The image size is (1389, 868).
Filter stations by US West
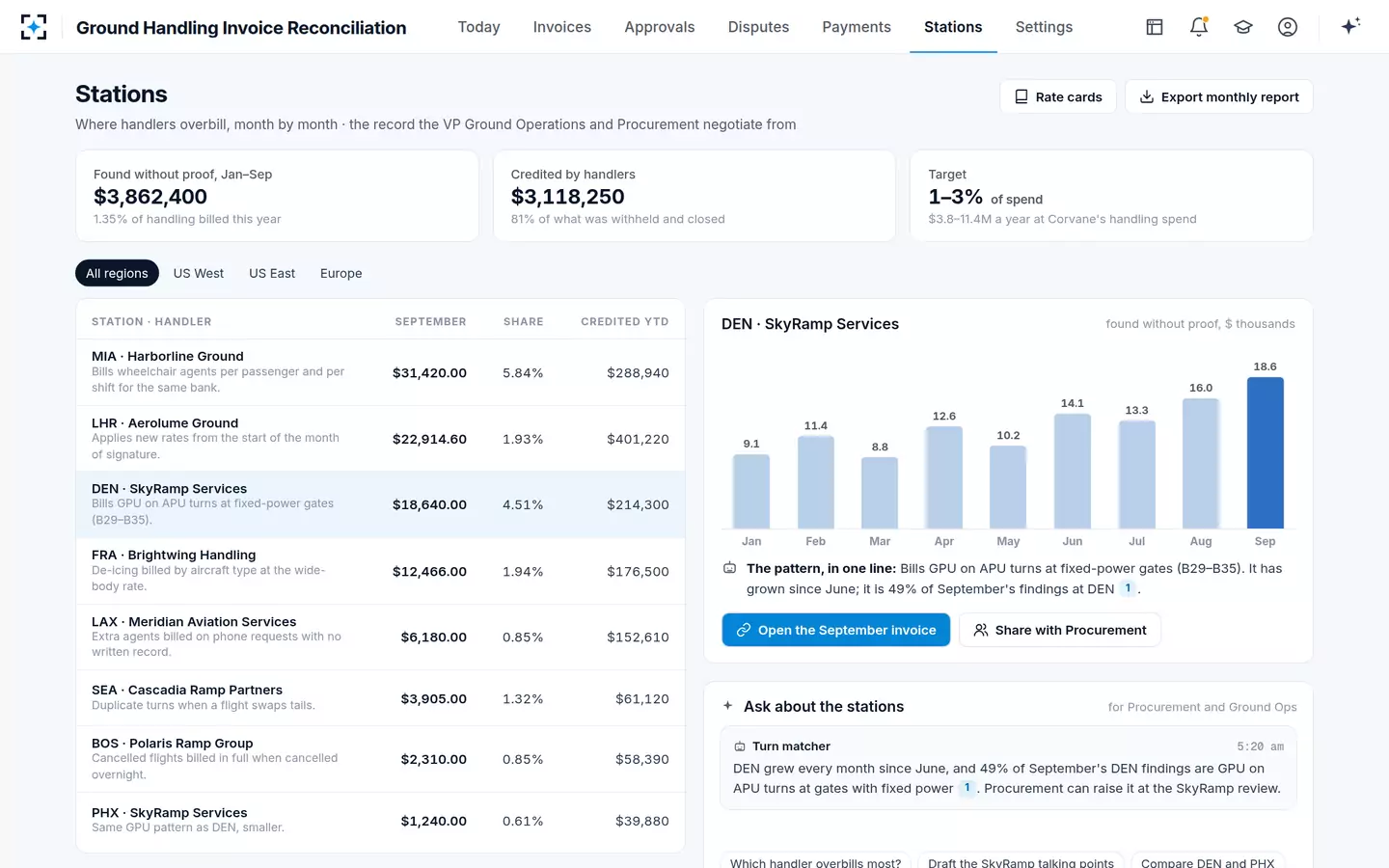pyautogui.click(x=199, y=273)
